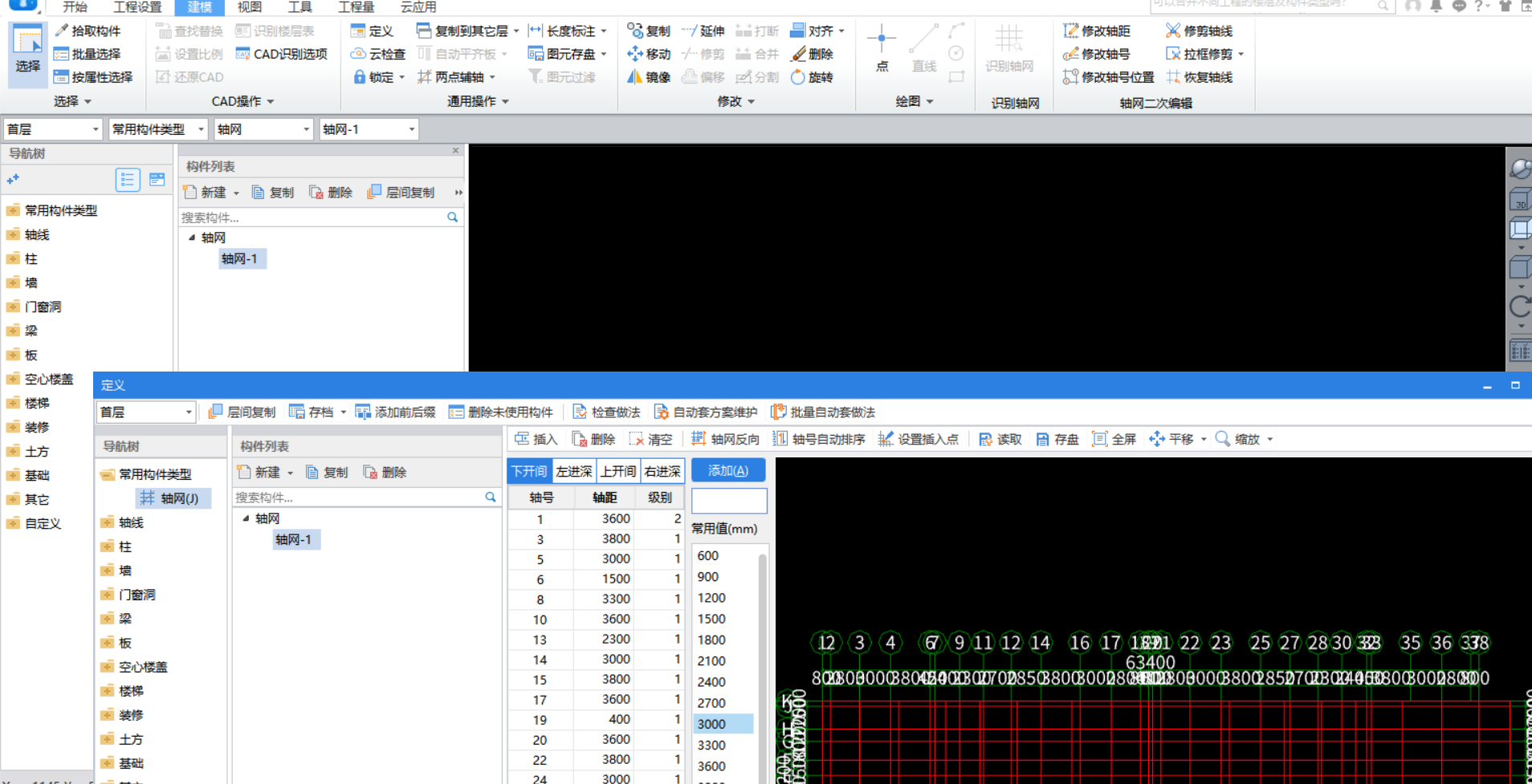Select the 拾取构件 pick component tool
Image resolution: width=1532 pixels, height=784 pixels.
pyautogui.click(x=87, y=30)
